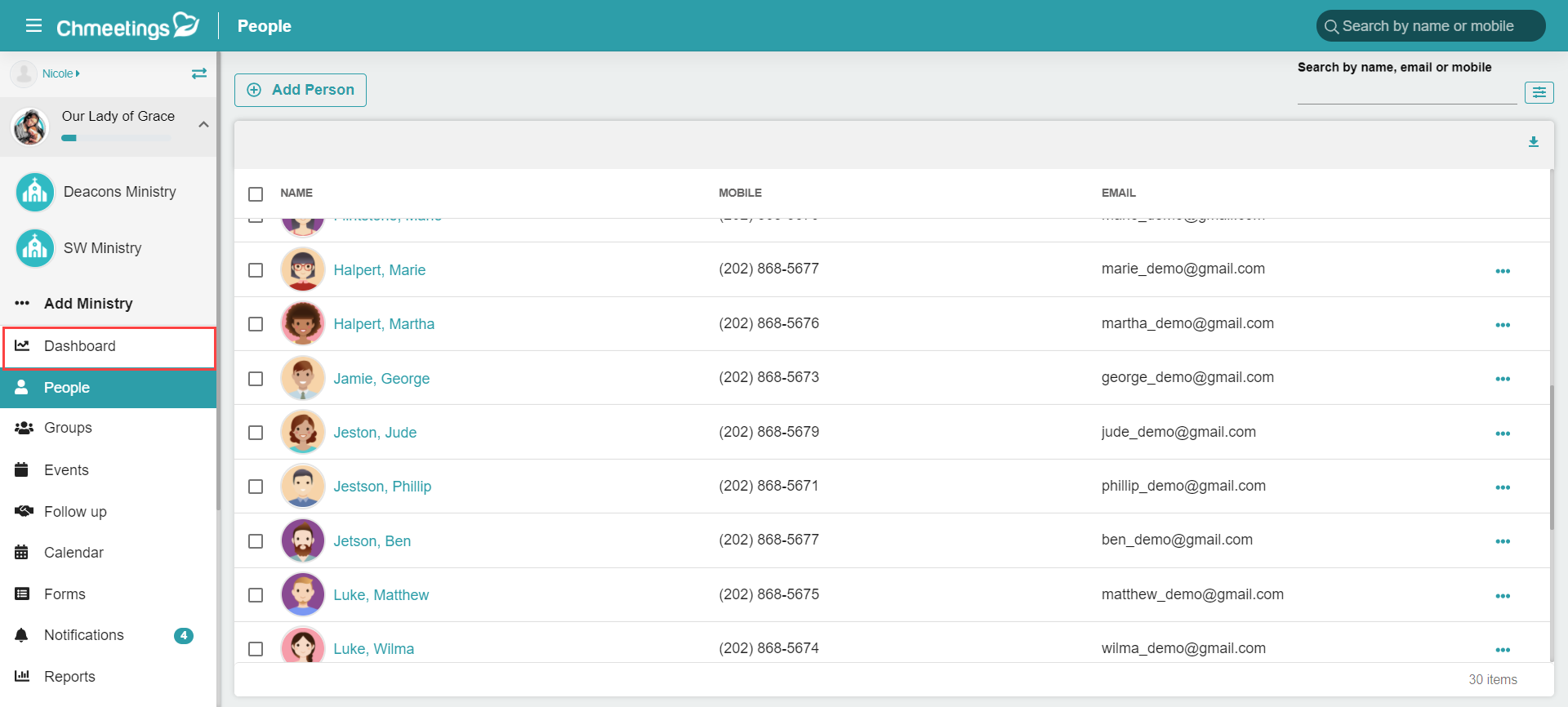Click the Add Ministry ellipsis icon

click(22, 303)
